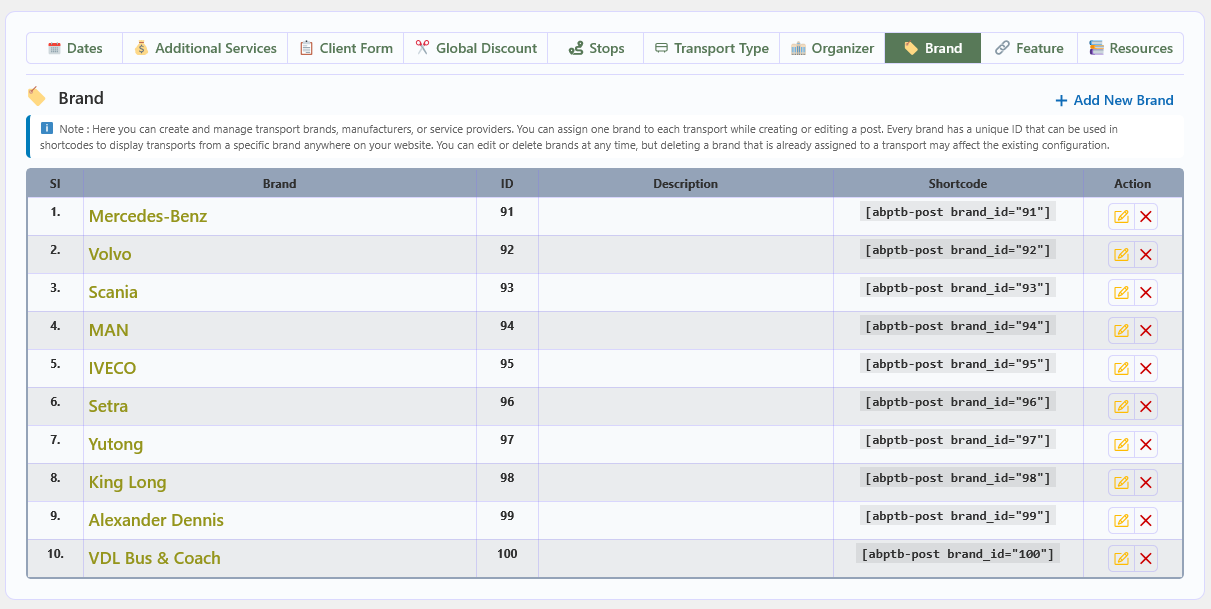Delete the Setra brand
Image resolution: width=1211 pixels, height=609 pixels.
(x=1146, y=407)
